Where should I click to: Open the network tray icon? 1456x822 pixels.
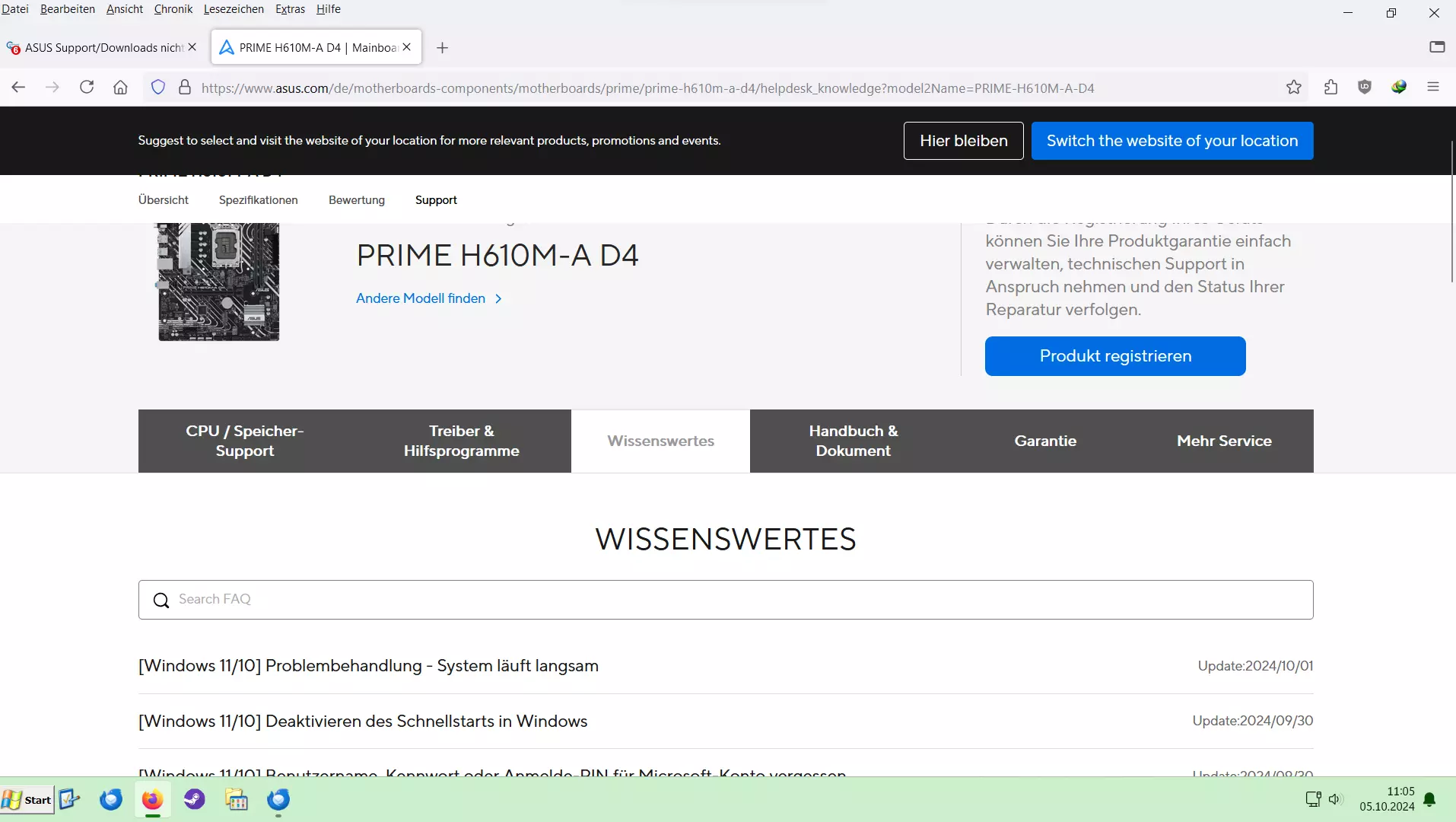tap(1313, 799)
